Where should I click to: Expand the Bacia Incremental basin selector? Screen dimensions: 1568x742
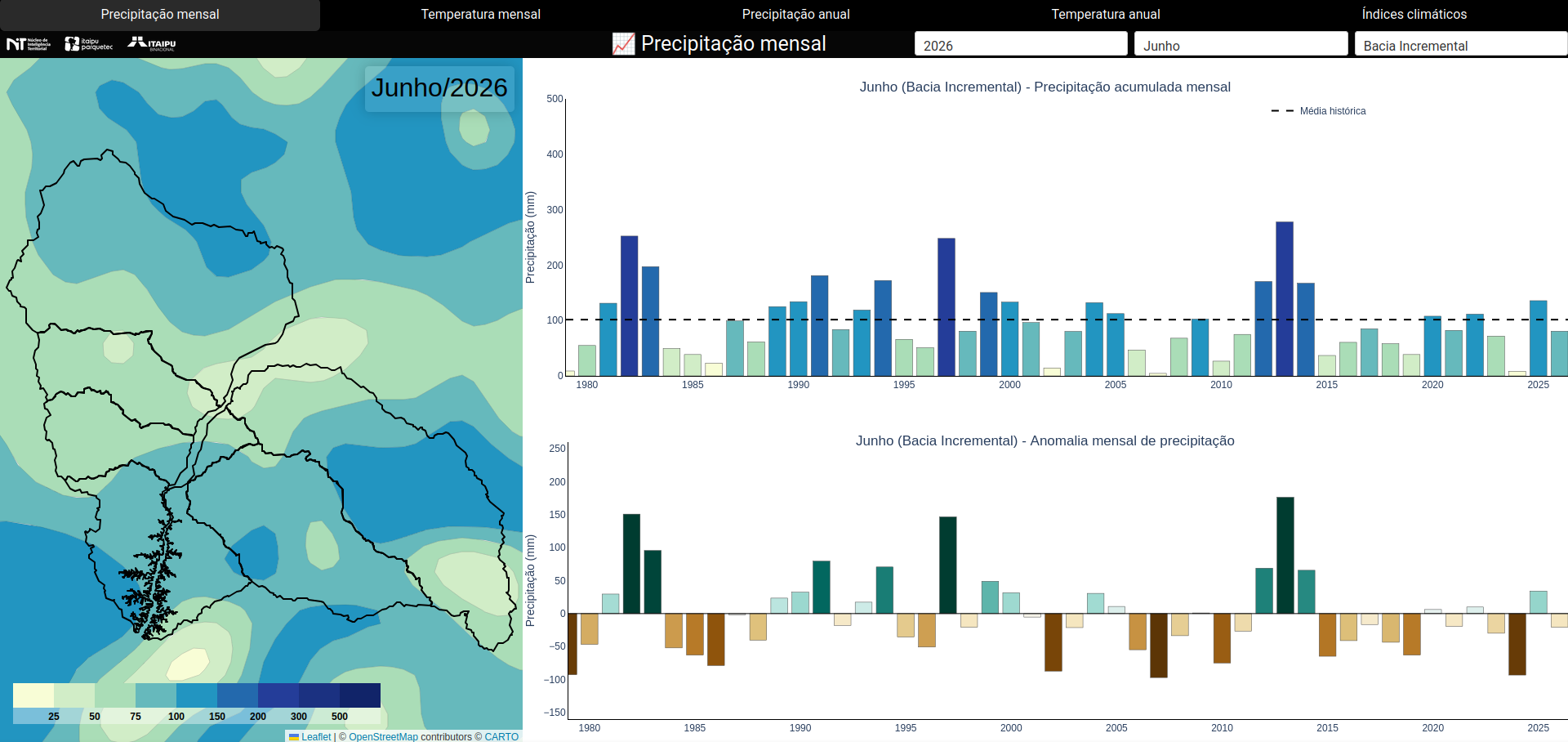pos(1460,44)
